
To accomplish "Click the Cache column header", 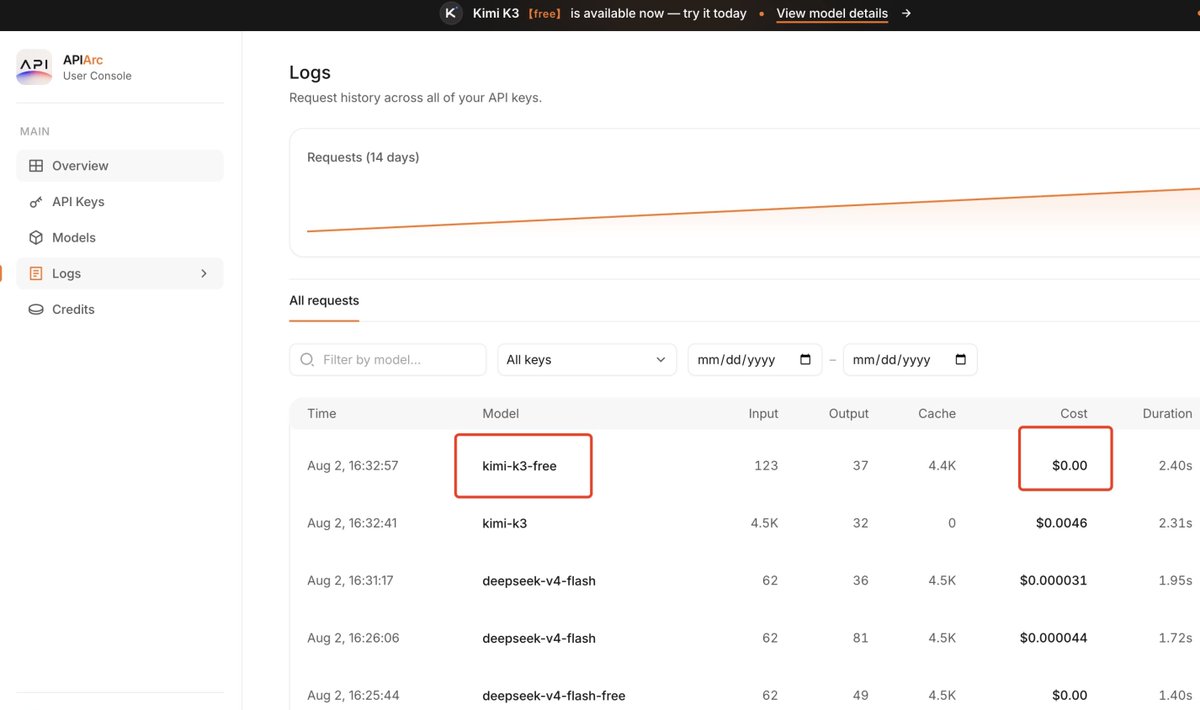I will pyautogui.click(x=937, y=414).
